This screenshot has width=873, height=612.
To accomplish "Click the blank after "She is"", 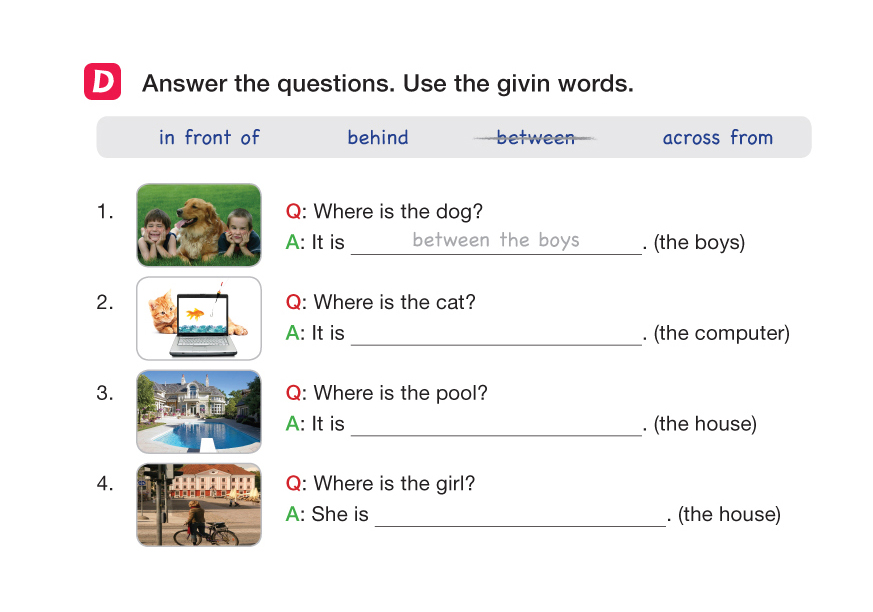I will click(x=519, y=515).
